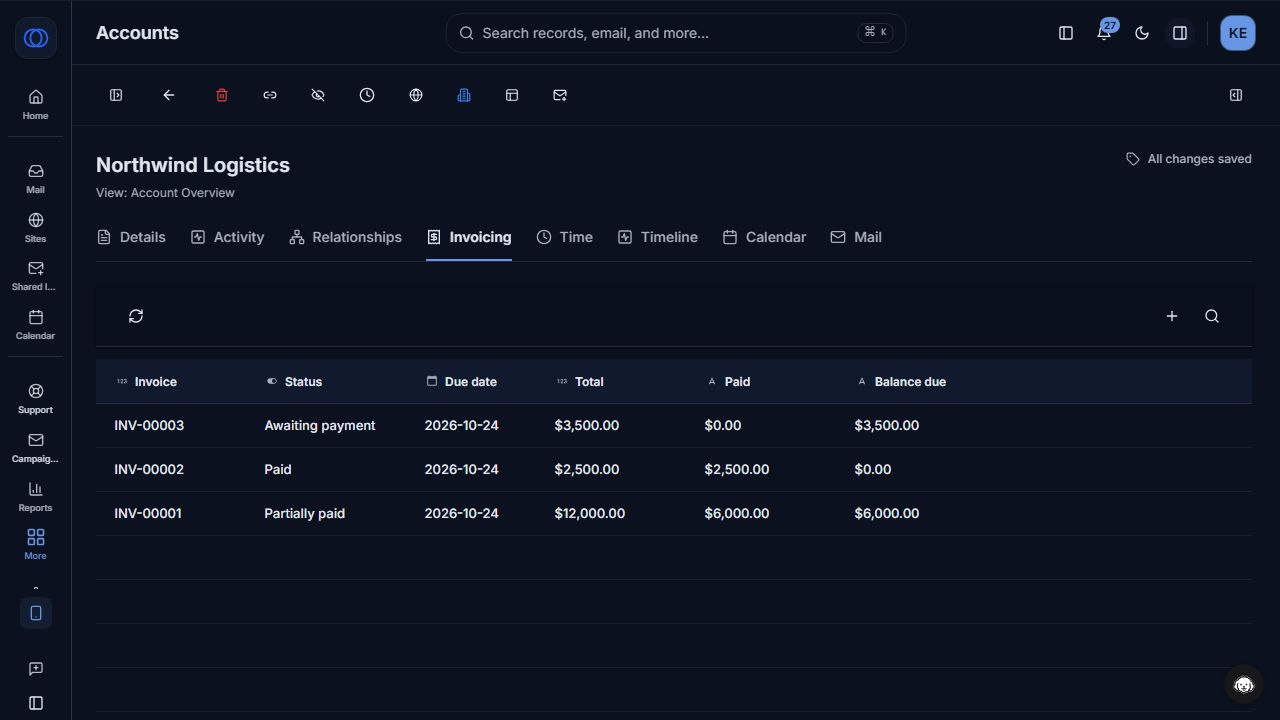The width and height of the screenshot is (1280, 720).
Task: Toggle dark mode with the moon icon
Action: click(x=1142, y=33)
